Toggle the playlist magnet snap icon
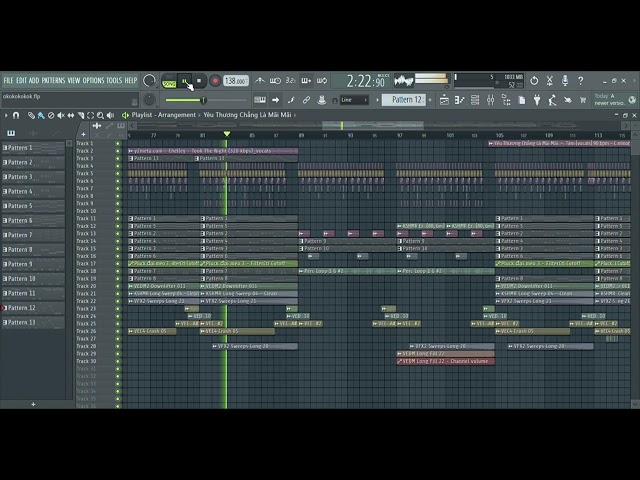640x480 pixels. point(16,116)
